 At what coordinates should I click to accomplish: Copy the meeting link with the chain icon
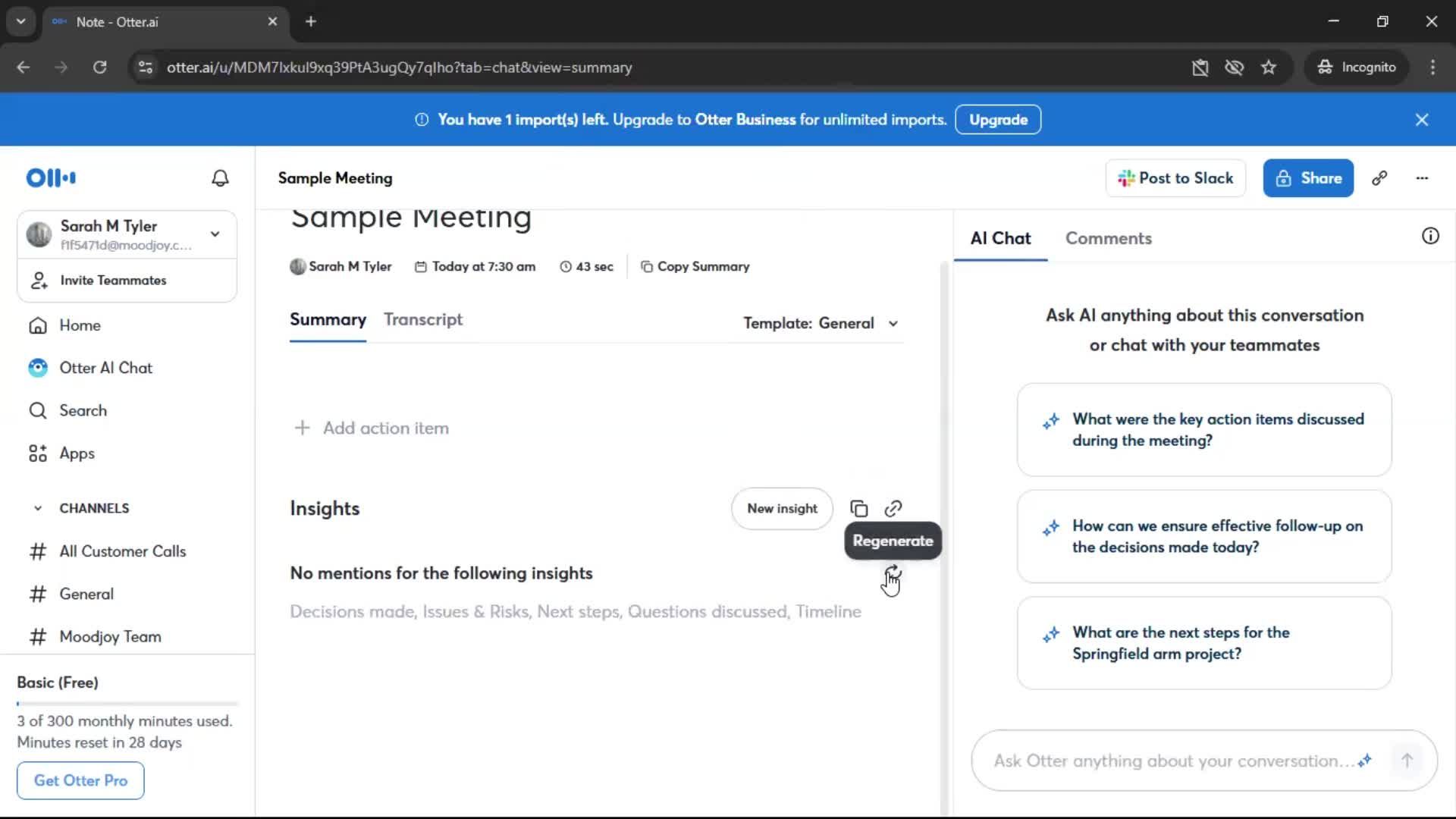point(1379,178)
